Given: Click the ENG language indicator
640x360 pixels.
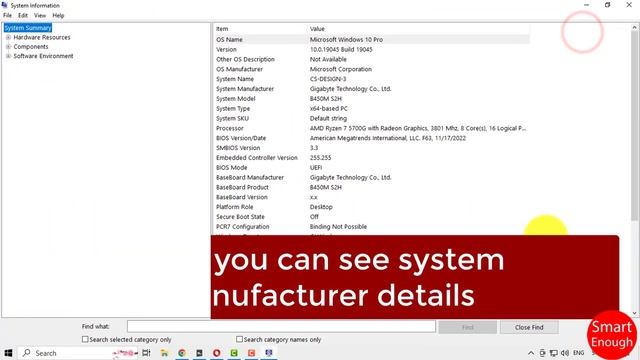Looking at the screenshot, I should pyautogui.click(x=578, y=353).
